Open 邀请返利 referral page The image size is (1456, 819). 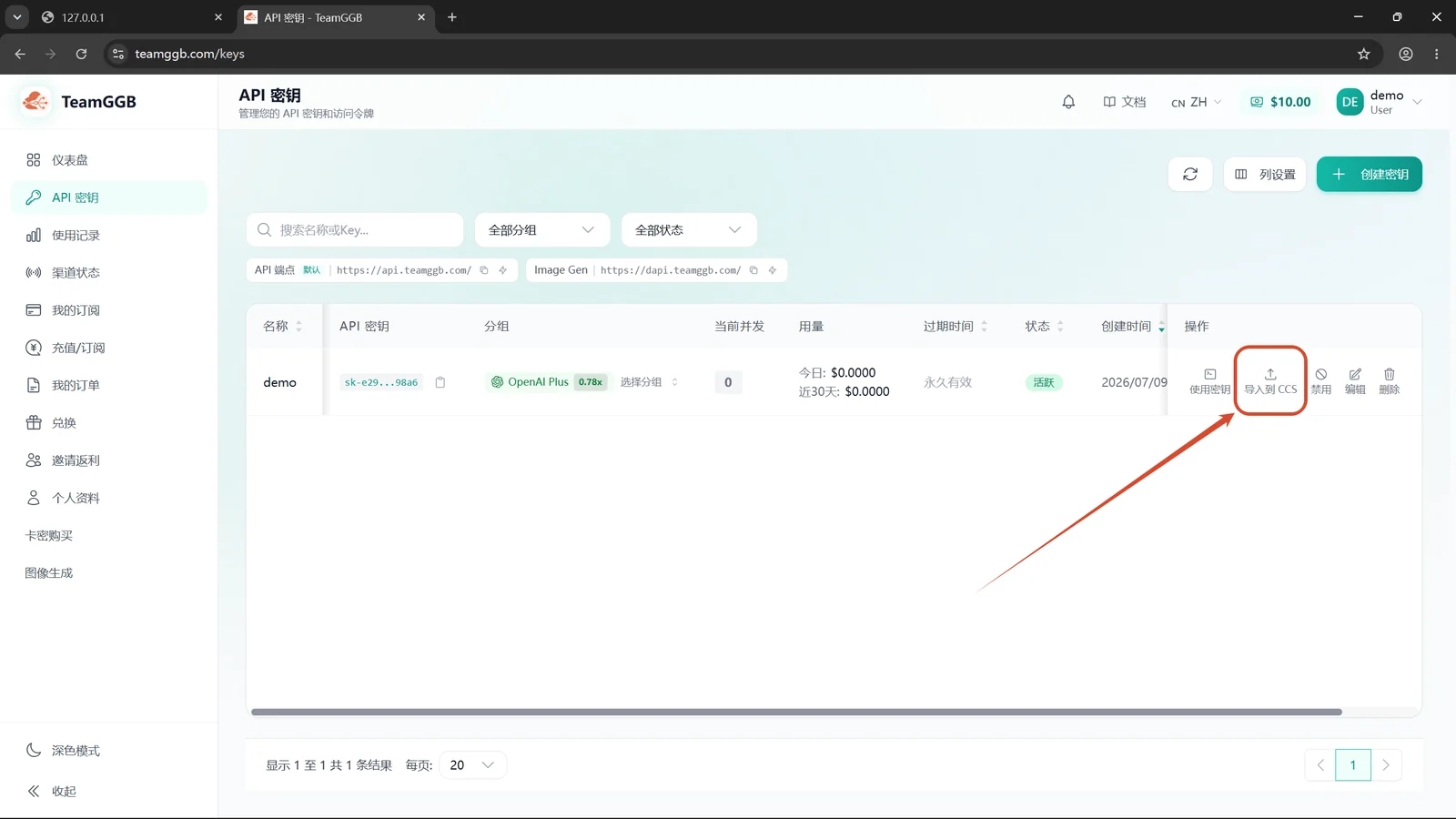109,460
